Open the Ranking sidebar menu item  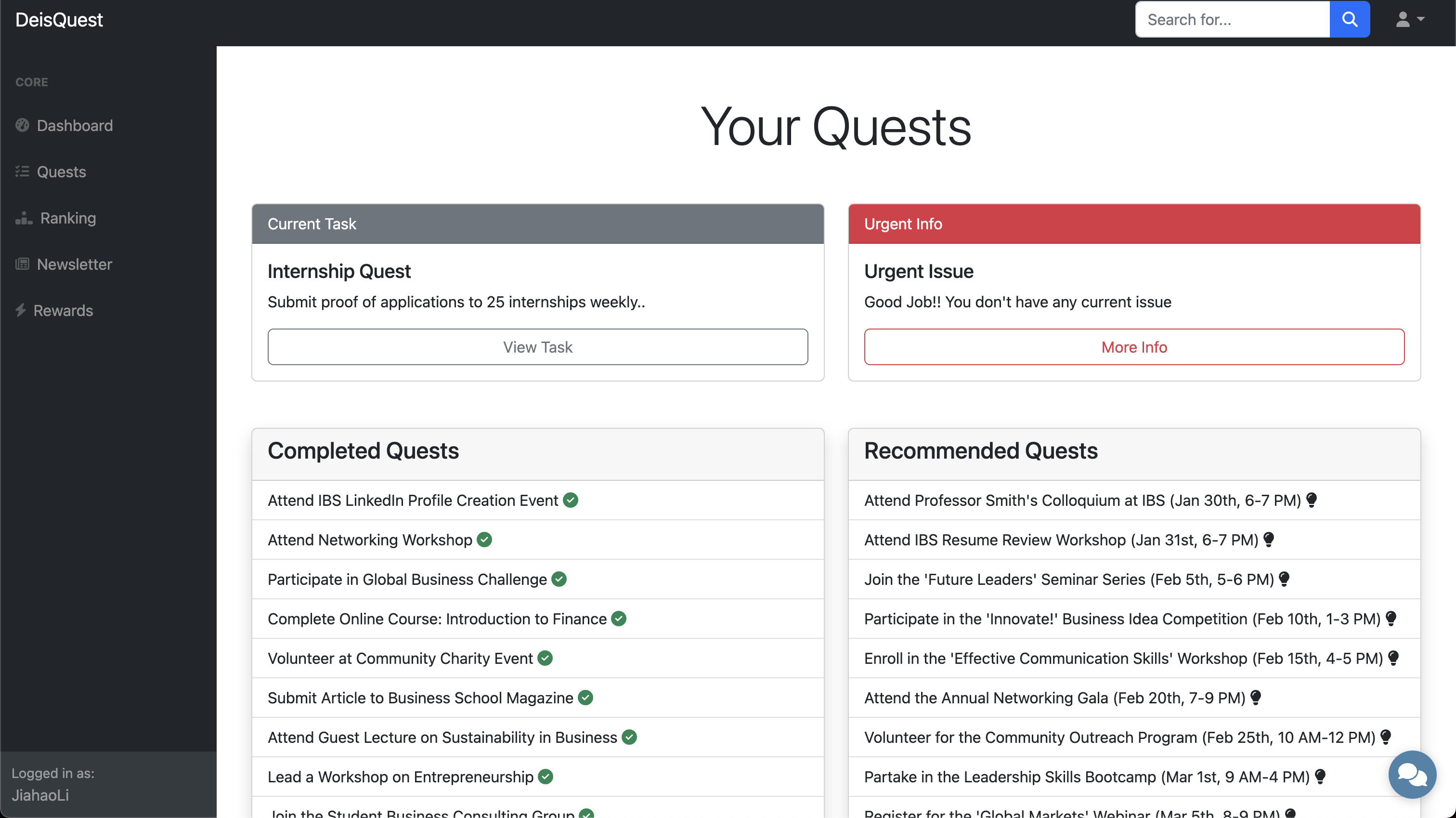click(x=68, y=218)
